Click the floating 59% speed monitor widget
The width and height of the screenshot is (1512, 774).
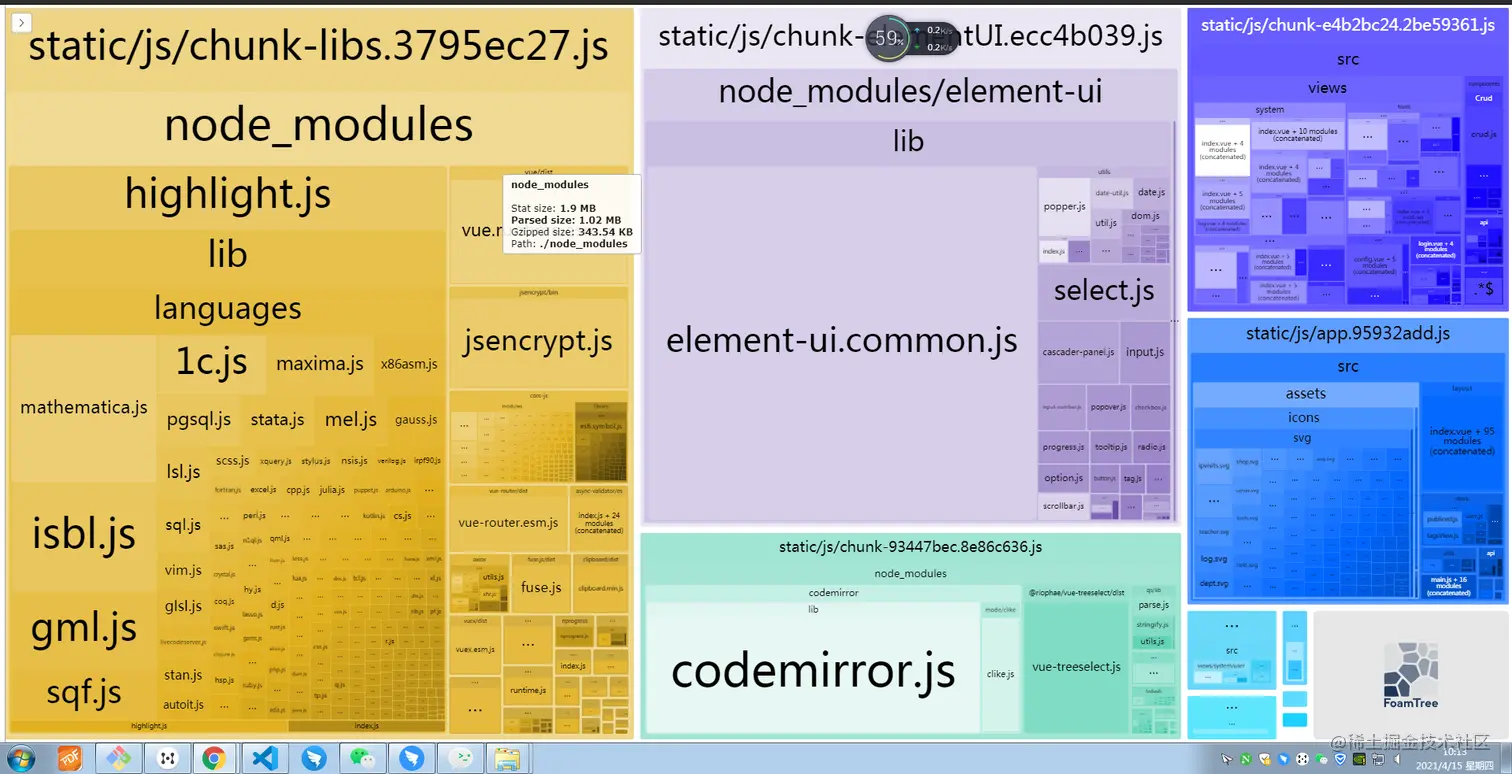(x=911, y=38)
